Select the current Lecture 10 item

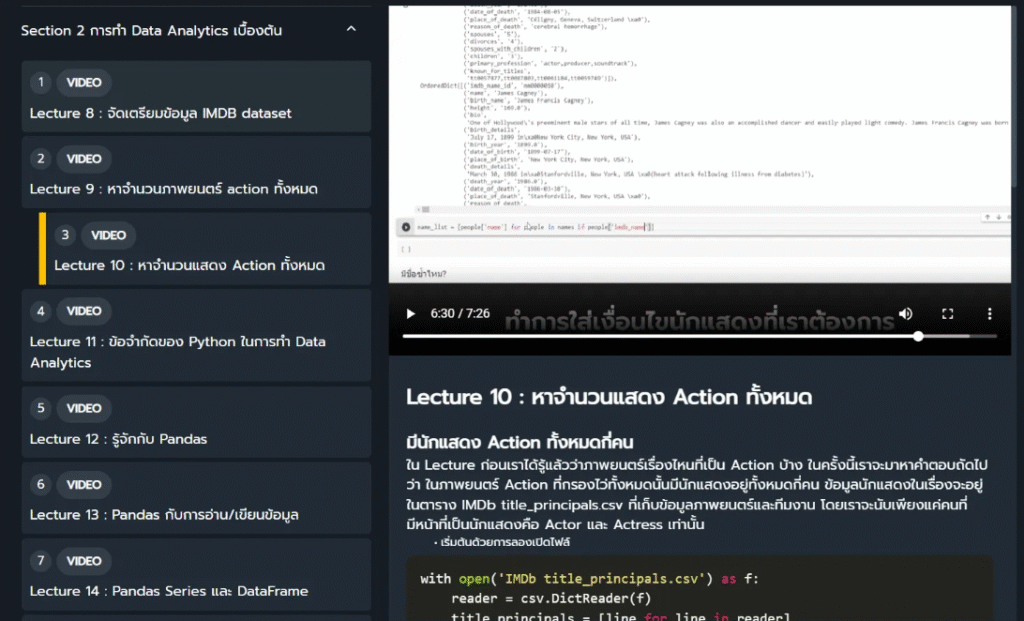click(189, 265)
